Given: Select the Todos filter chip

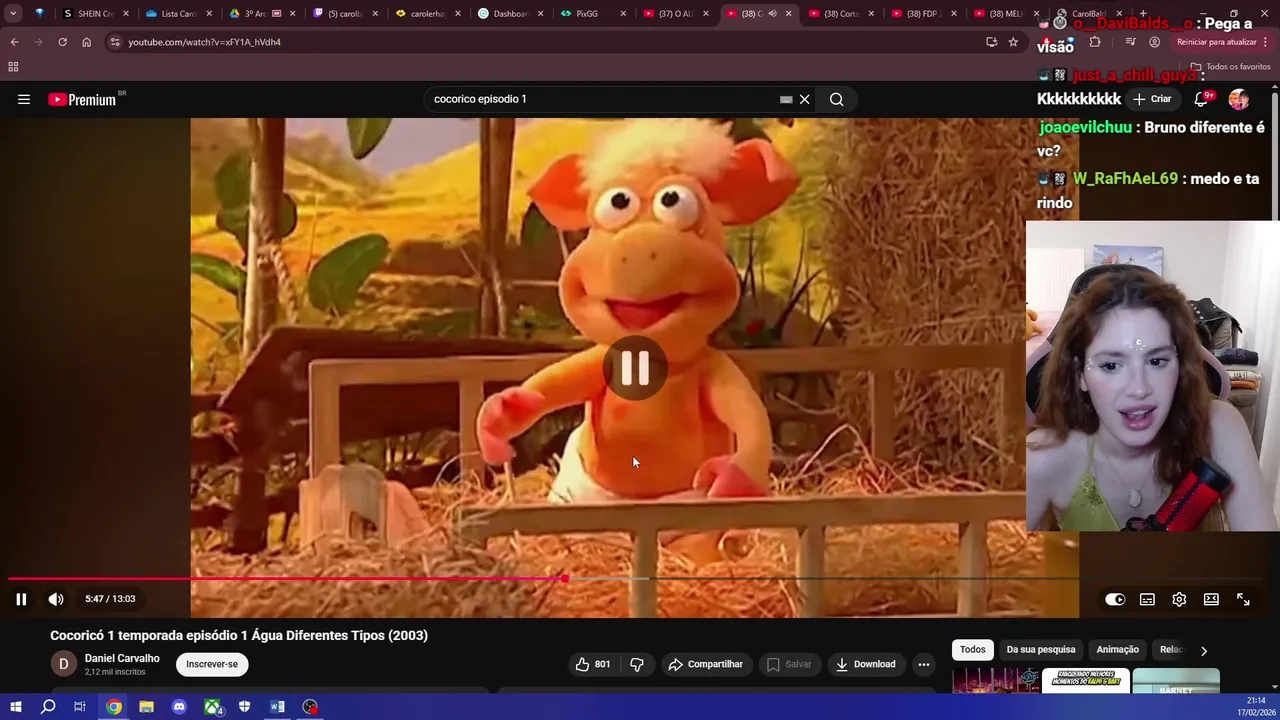Looking at the screenshot, I should tap(973, 650).
